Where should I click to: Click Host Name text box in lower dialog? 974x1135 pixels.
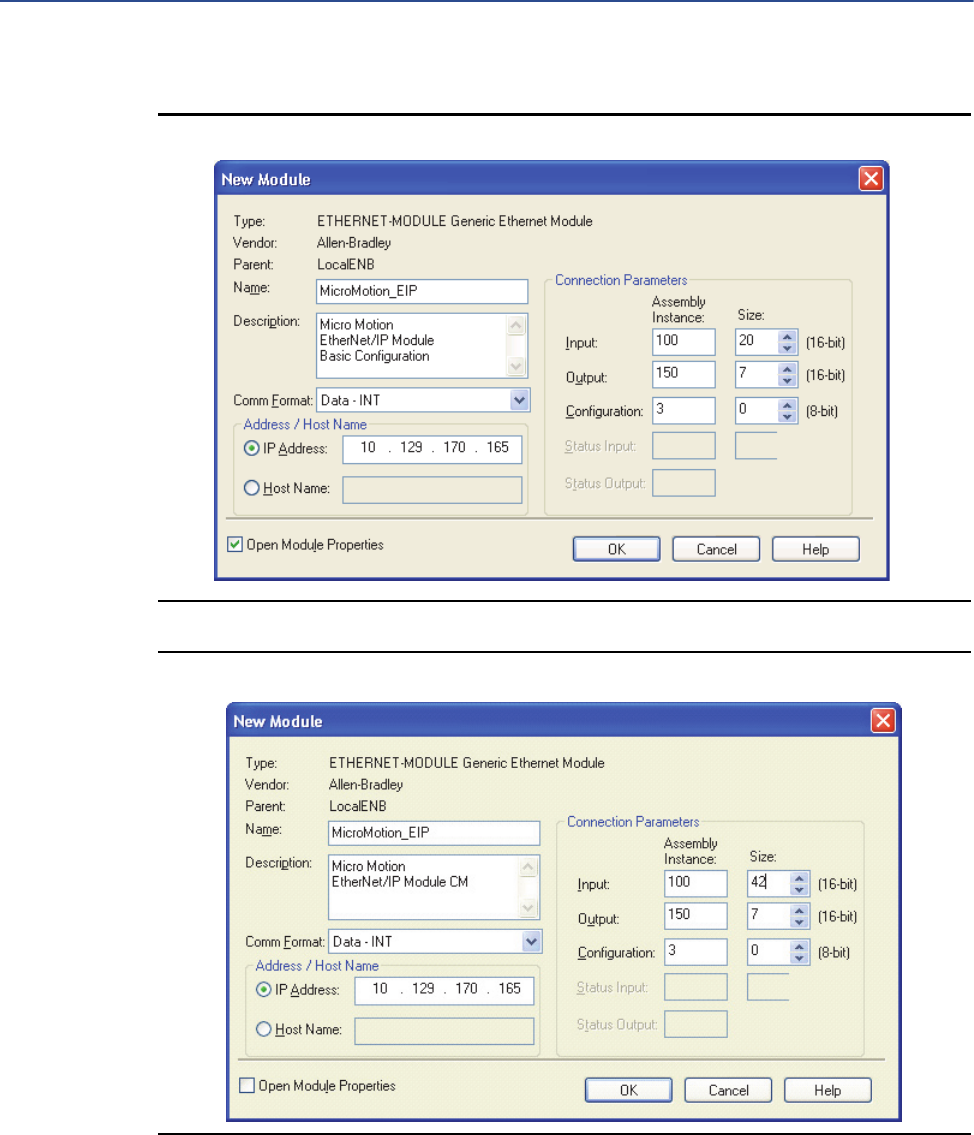coord(444,1031)
